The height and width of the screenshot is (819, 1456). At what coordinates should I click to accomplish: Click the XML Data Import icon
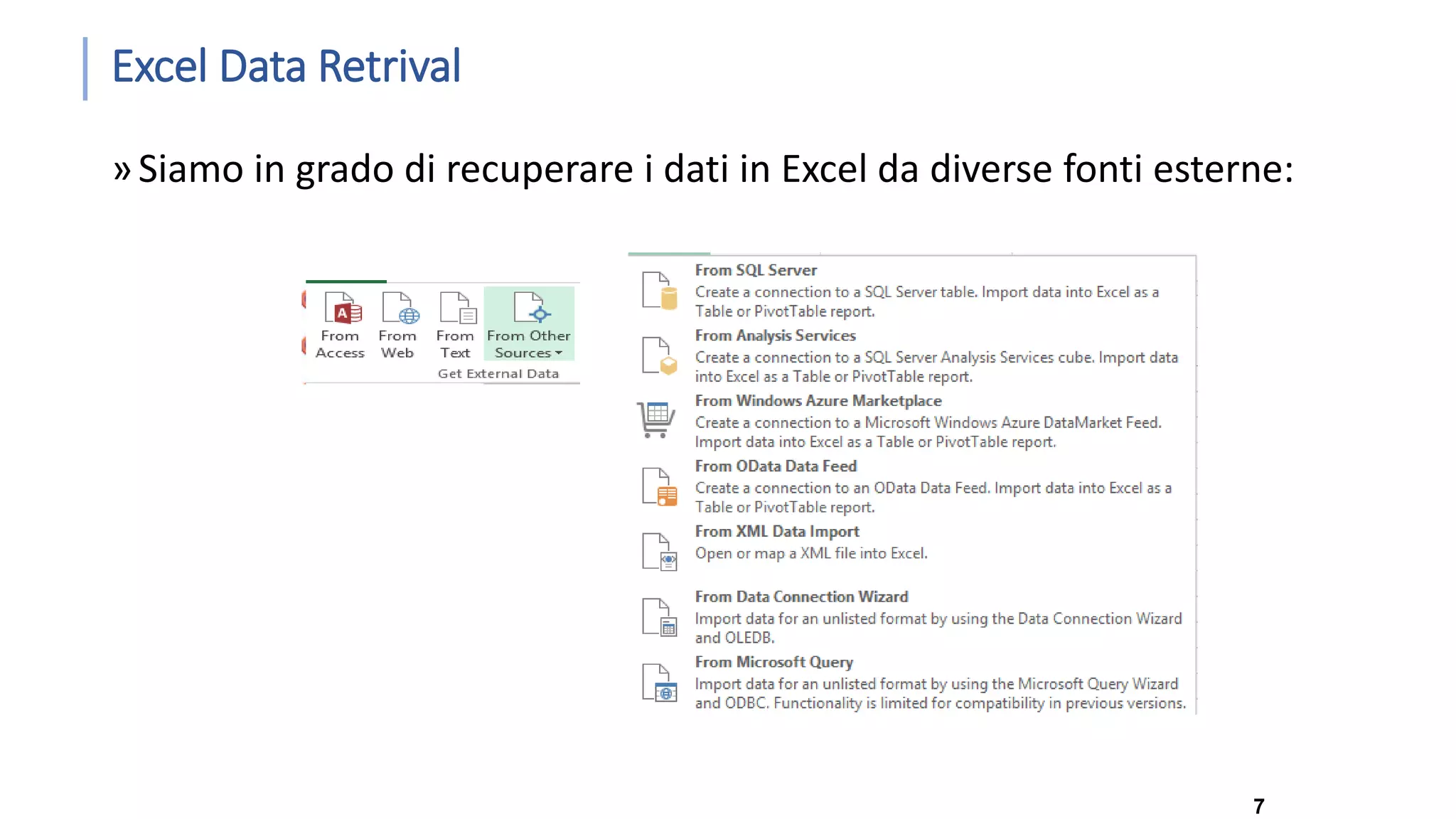pyautogui.click(x=659, y=552)
